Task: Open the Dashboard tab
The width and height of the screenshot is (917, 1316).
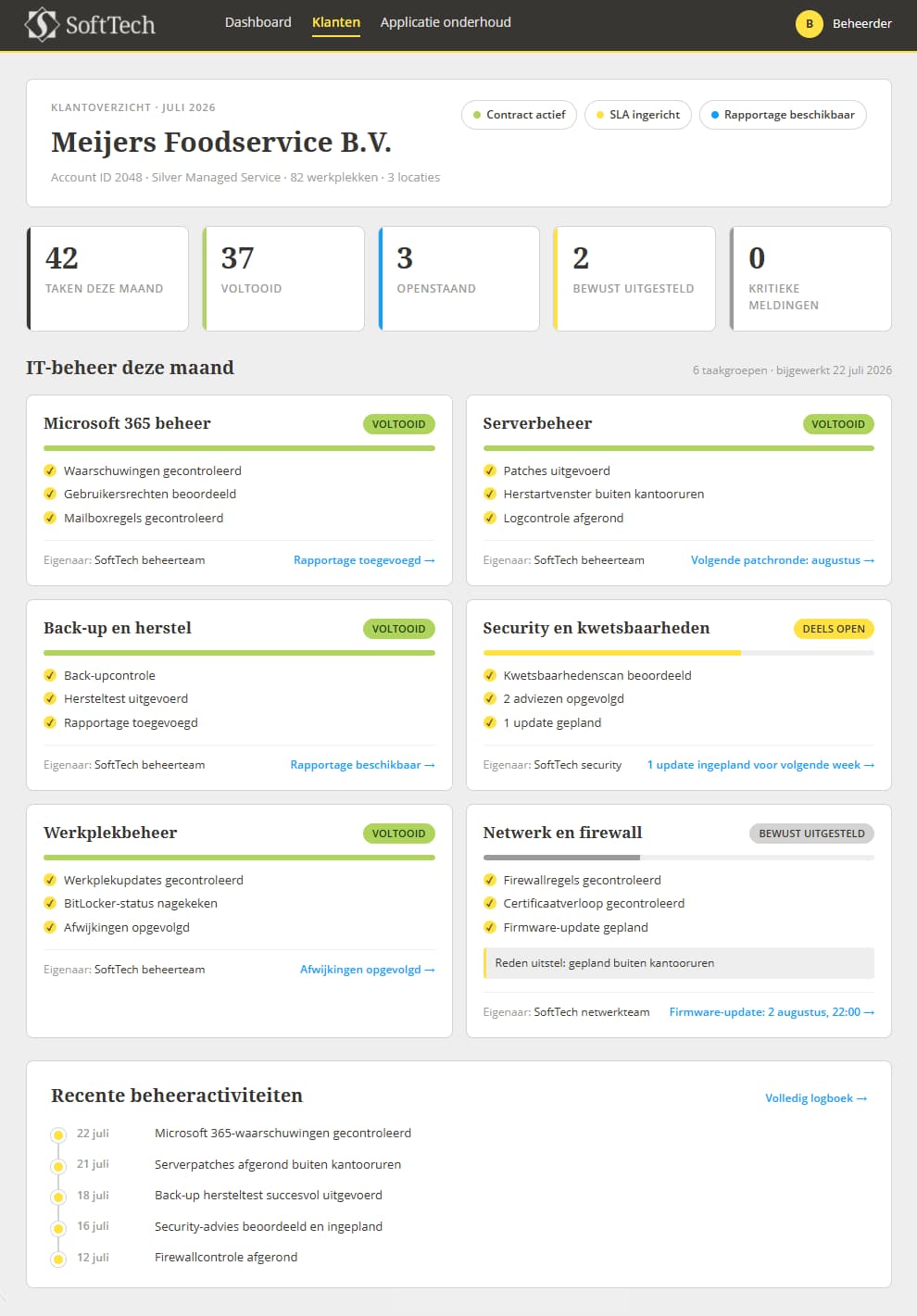Action: point(258,22)
